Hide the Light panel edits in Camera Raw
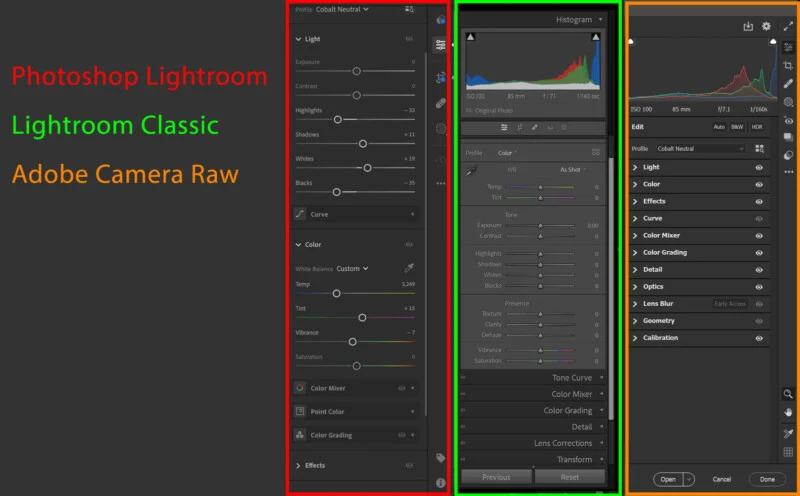 click(x=759, y=167)
